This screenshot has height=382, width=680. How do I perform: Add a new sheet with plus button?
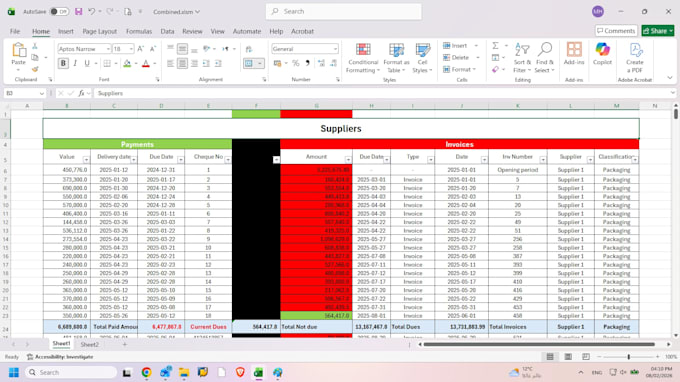(124, 344)
